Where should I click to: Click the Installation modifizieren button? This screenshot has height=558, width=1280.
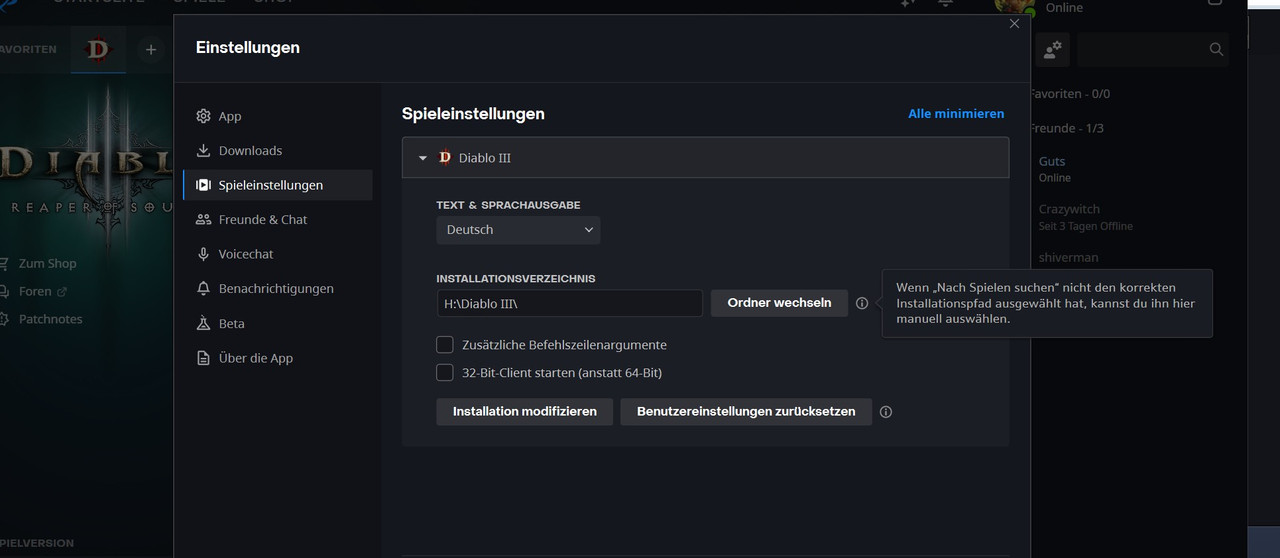click(x=524, y=412)
